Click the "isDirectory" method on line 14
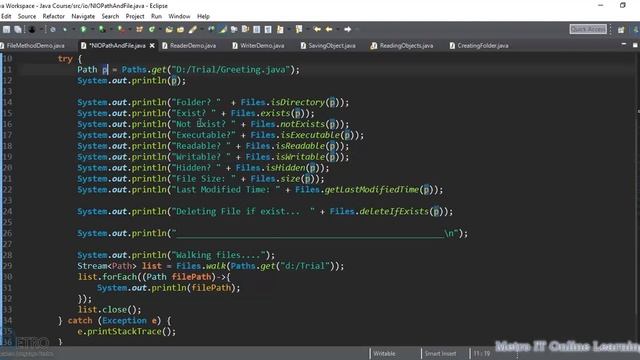640x360 pixels. coord(298,102)
